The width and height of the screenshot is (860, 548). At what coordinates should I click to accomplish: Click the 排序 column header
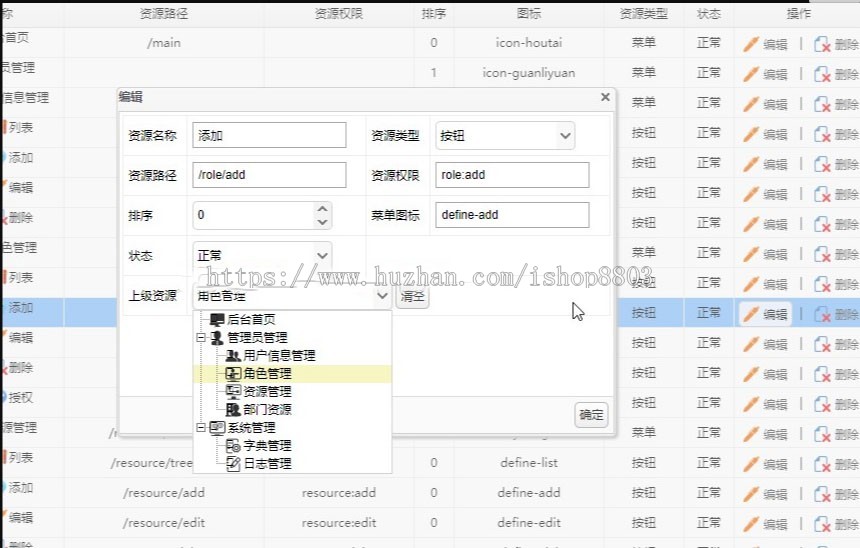click(x=434, y=14)
